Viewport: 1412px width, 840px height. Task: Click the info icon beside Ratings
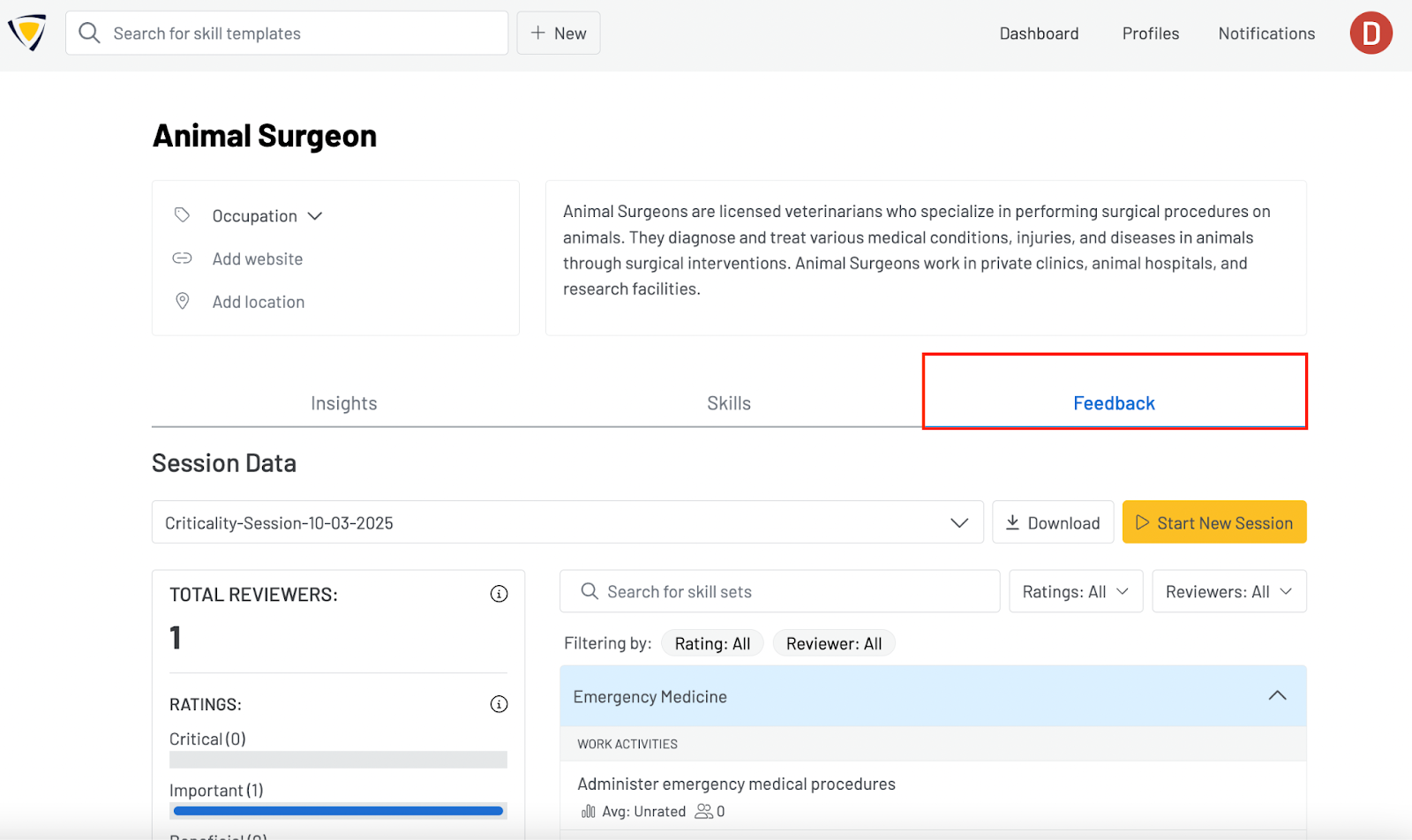tap(499, 704)
